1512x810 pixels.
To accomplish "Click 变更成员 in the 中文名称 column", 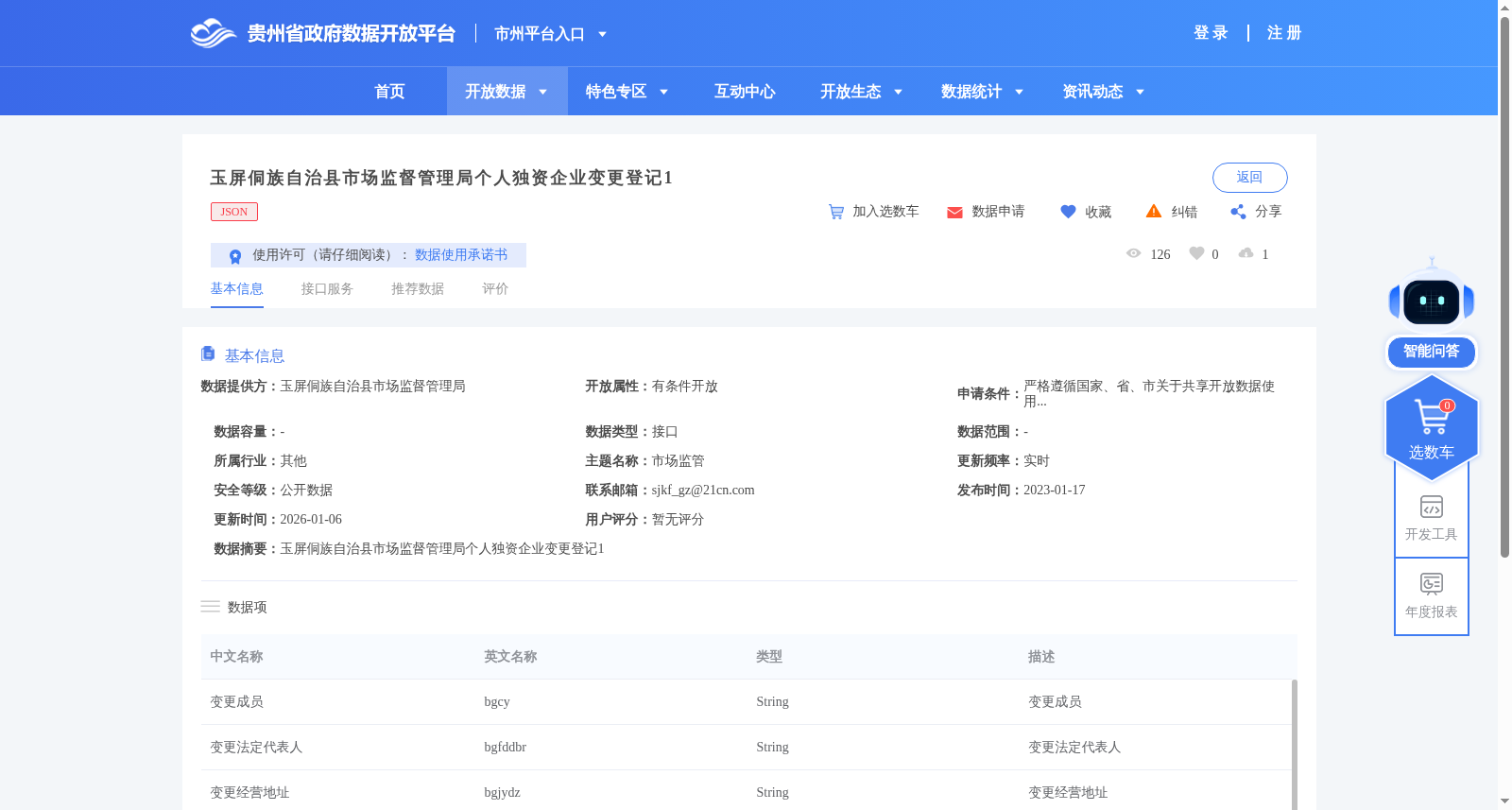I will pos(236,702).
